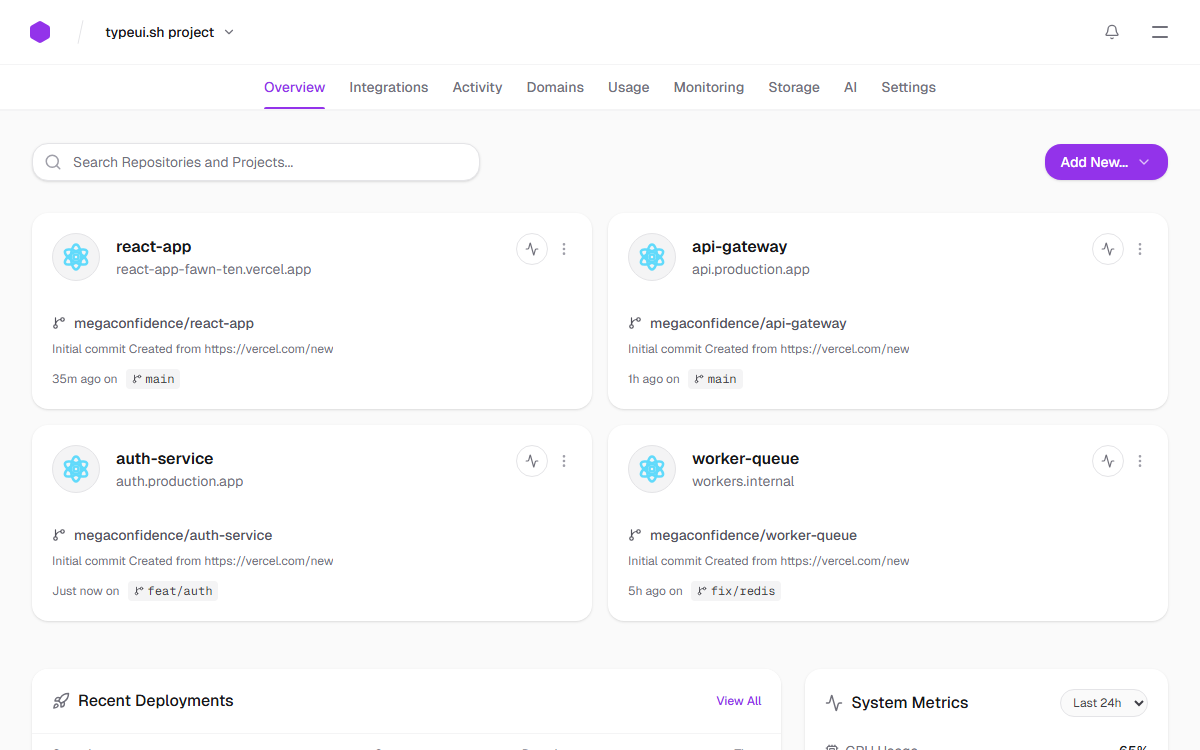Open activity graph for worker-queue
1200x750 pixels.
[1108, 461]
